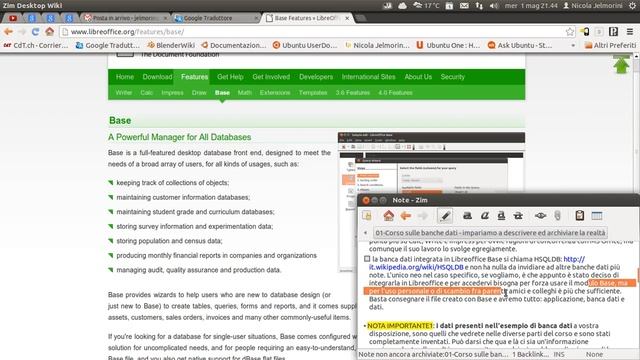
Task: Toggle the Zim editable notebook pencil button
Action: pos(445,216)
